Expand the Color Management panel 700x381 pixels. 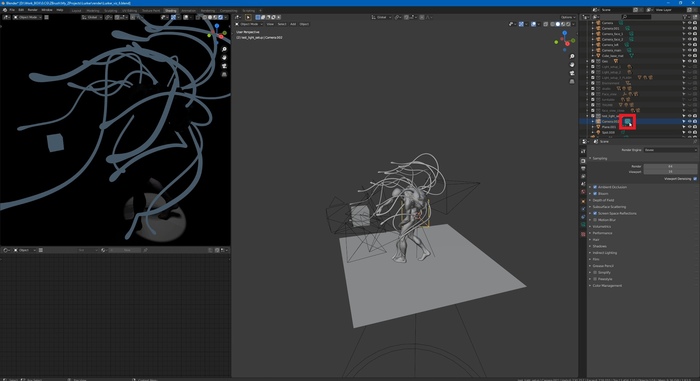pyautogui.click(x=607, y=285)
